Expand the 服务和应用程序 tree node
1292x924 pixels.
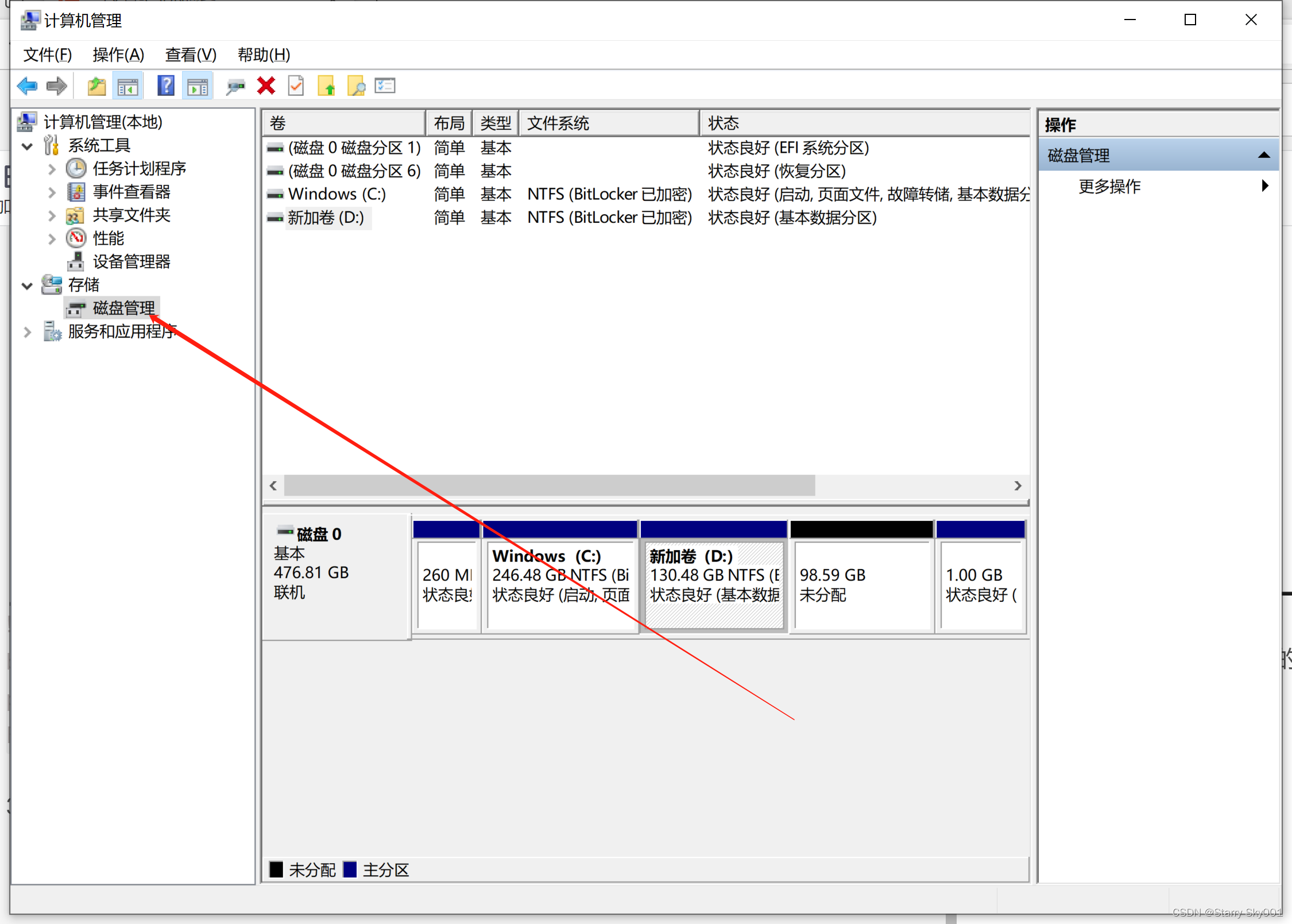(x=27, y=332)
